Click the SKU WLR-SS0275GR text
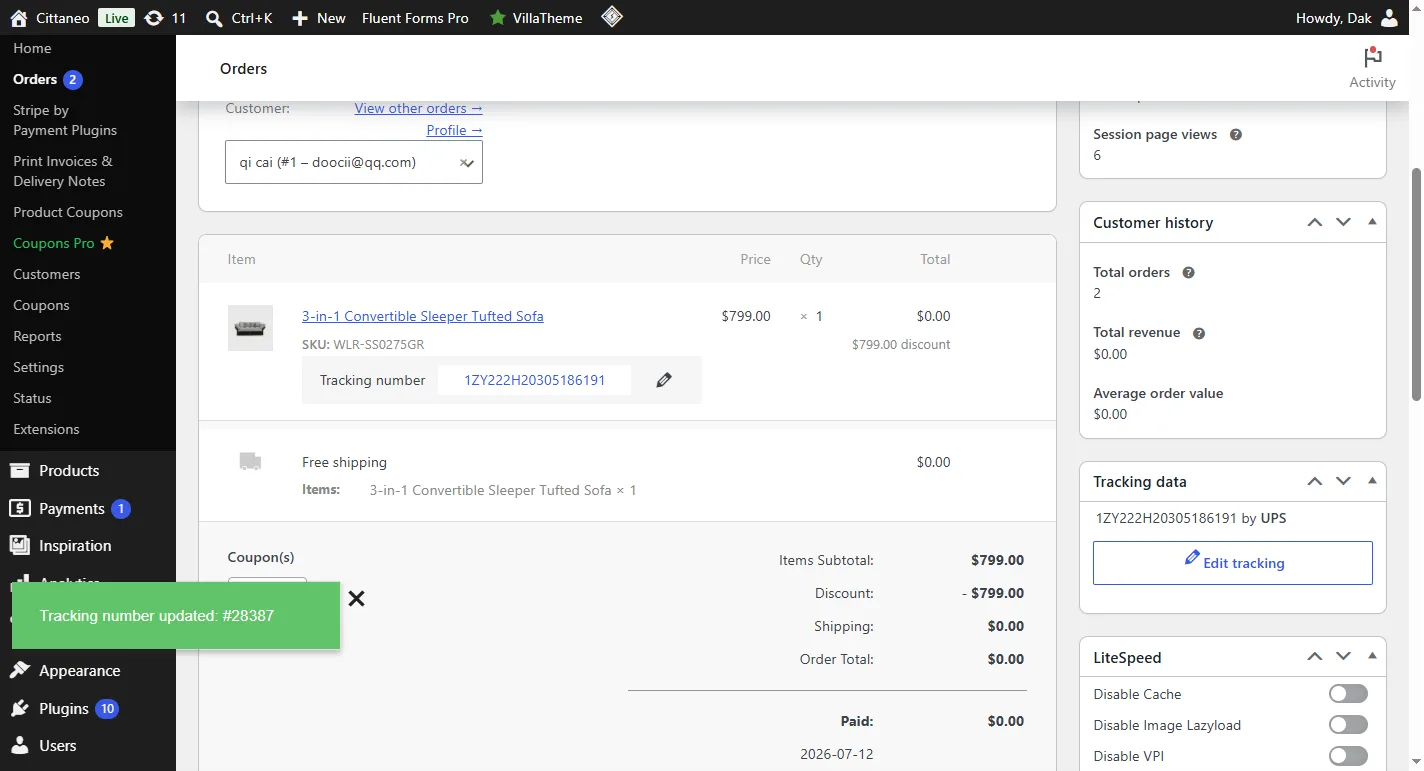This screenshot has width=1424, height=771. [363, 344]
